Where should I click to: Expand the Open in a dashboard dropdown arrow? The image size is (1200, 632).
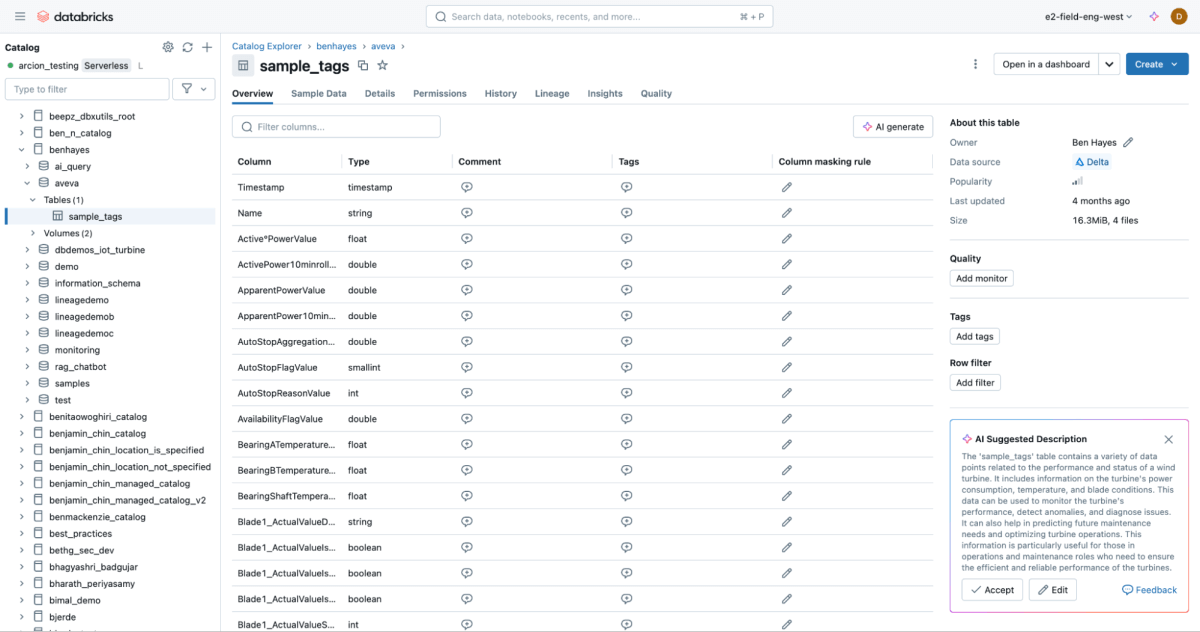tap(1109, 64)
